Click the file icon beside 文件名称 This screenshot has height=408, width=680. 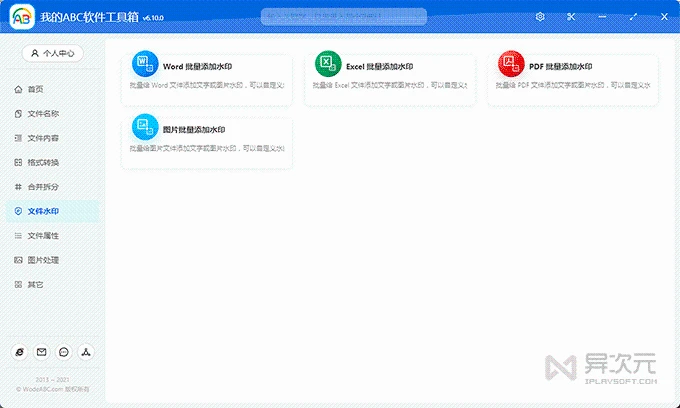18,114
